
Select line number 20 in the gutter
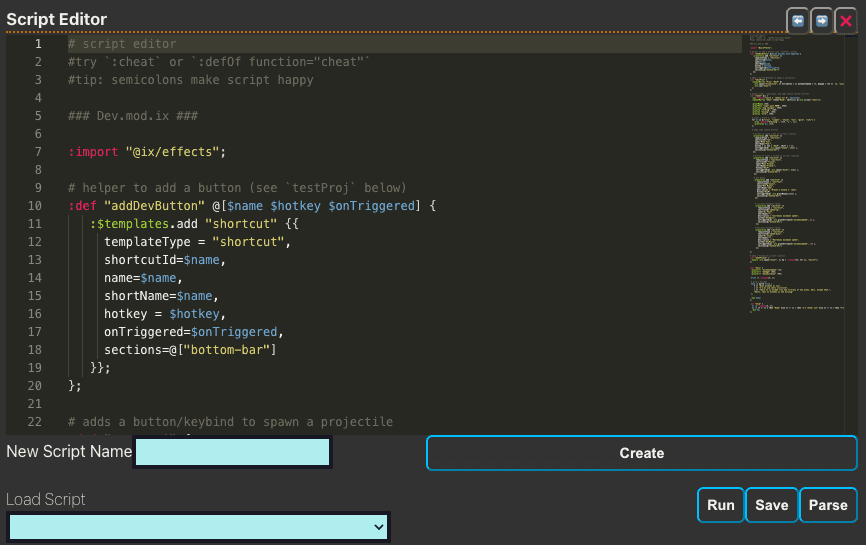click(x=38, y=386)
